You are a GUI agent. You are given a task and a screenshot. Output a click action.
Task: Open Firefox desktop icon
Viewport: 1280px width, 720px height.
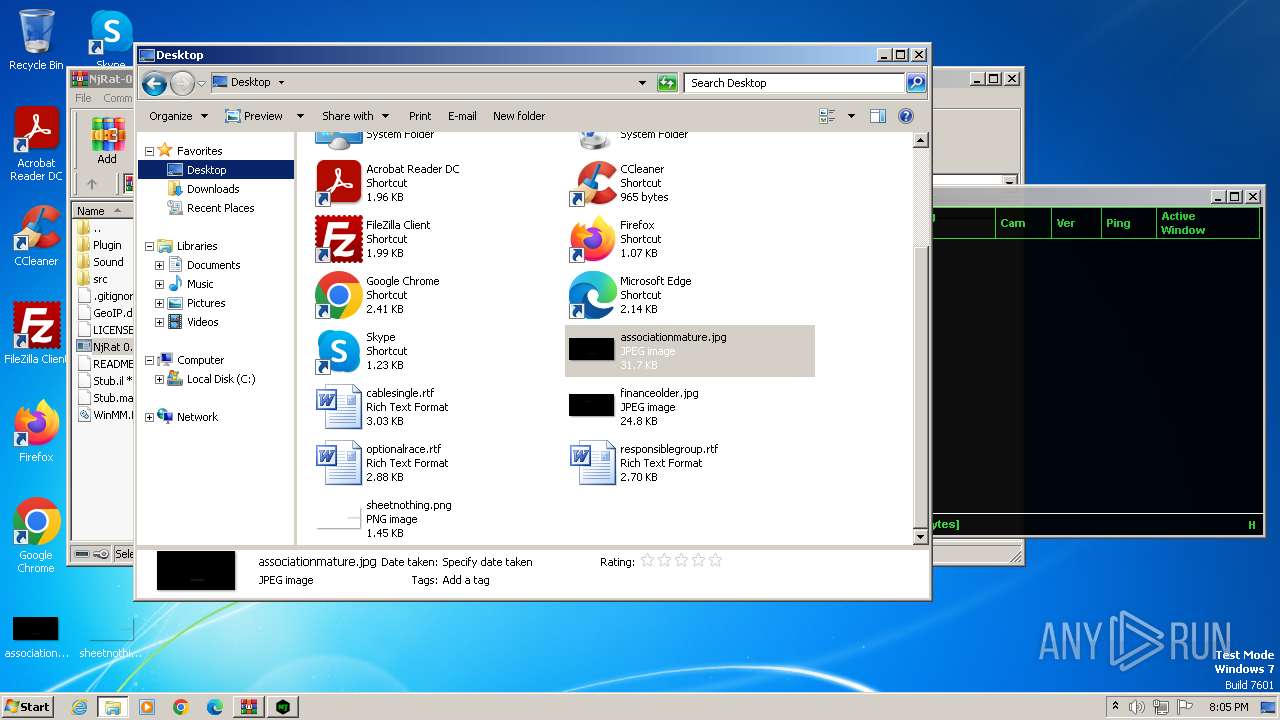click(x=36, y=432)
